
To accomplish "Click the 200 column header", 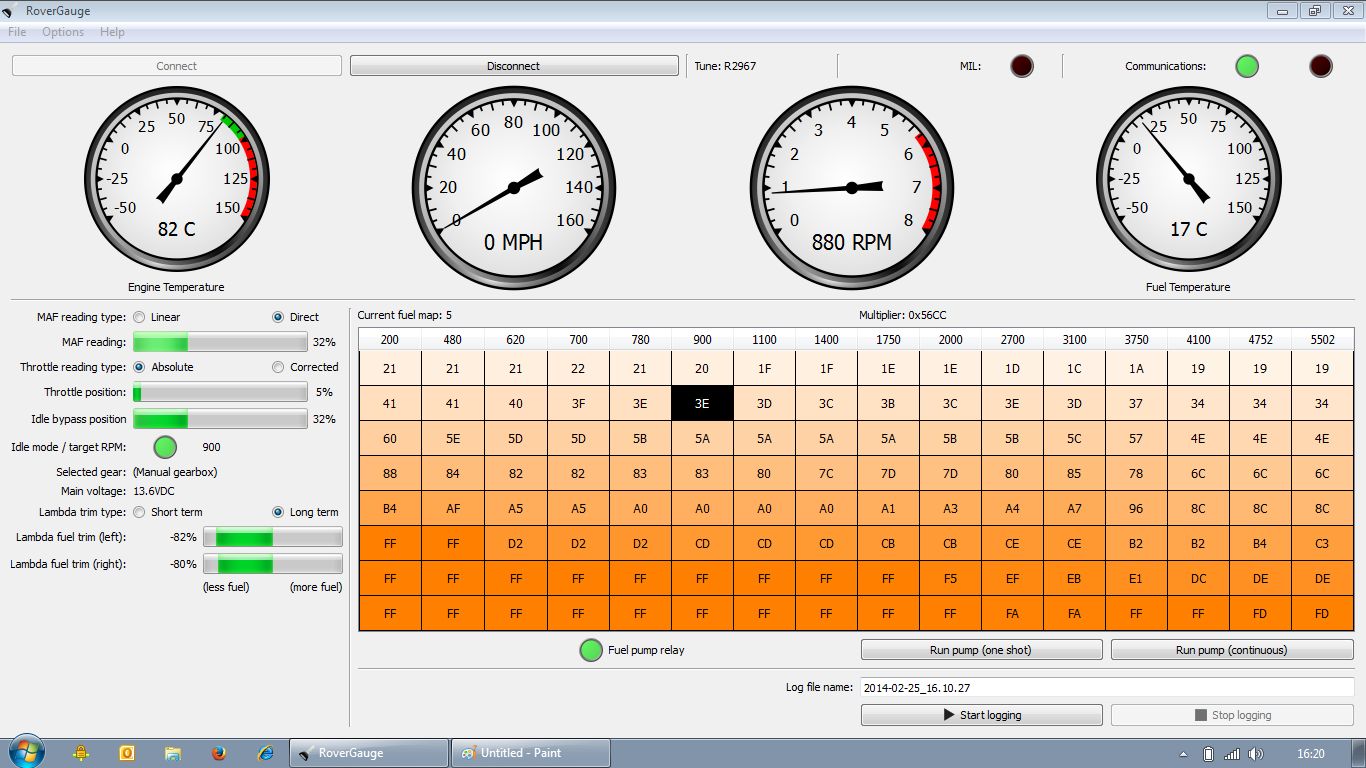I will (x=390, y=339).
